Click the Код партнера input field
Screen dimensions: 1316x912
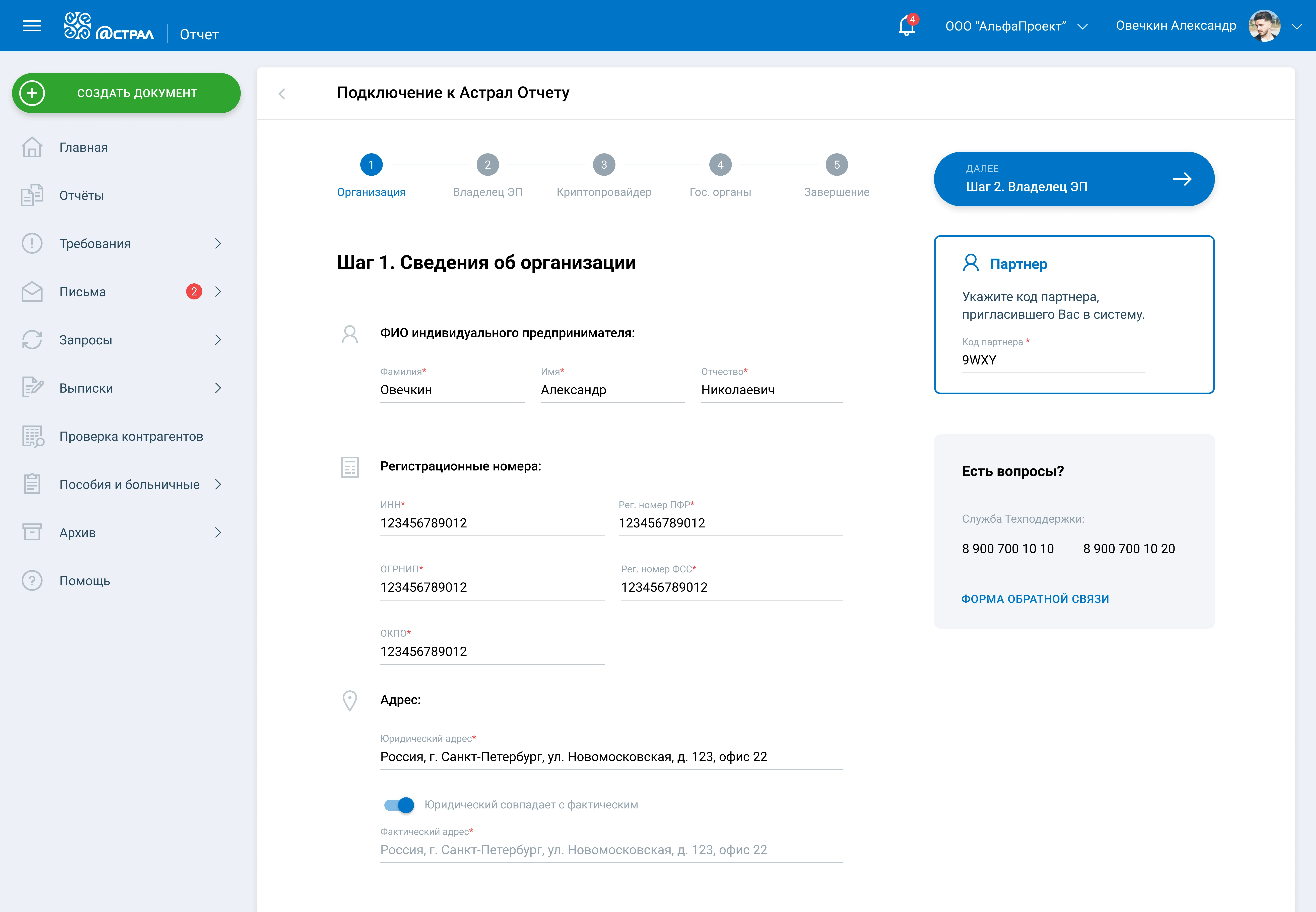(1053, 360)
